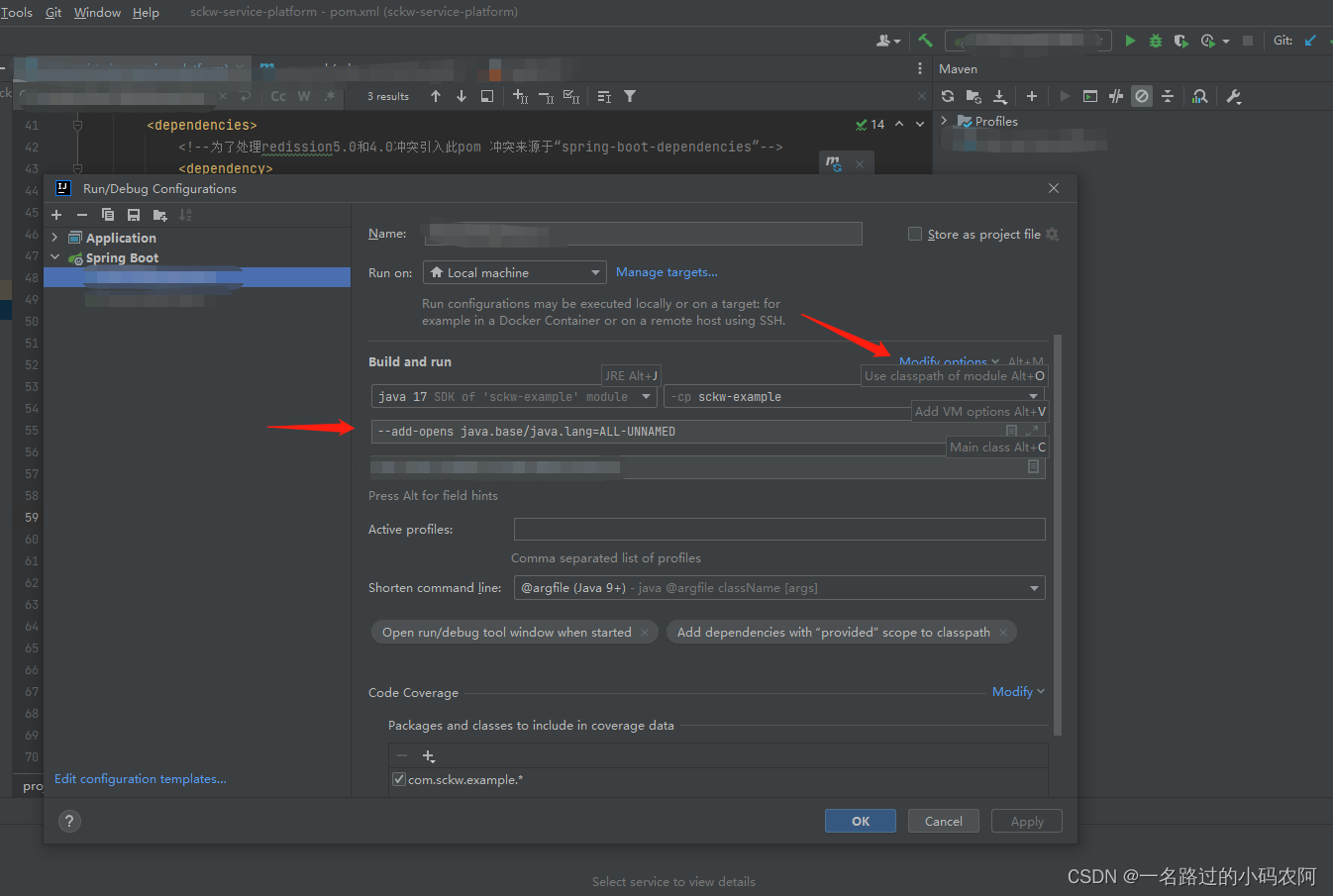Open the Git menu
The image size is (1333, 896).
(x=53, y=12)
